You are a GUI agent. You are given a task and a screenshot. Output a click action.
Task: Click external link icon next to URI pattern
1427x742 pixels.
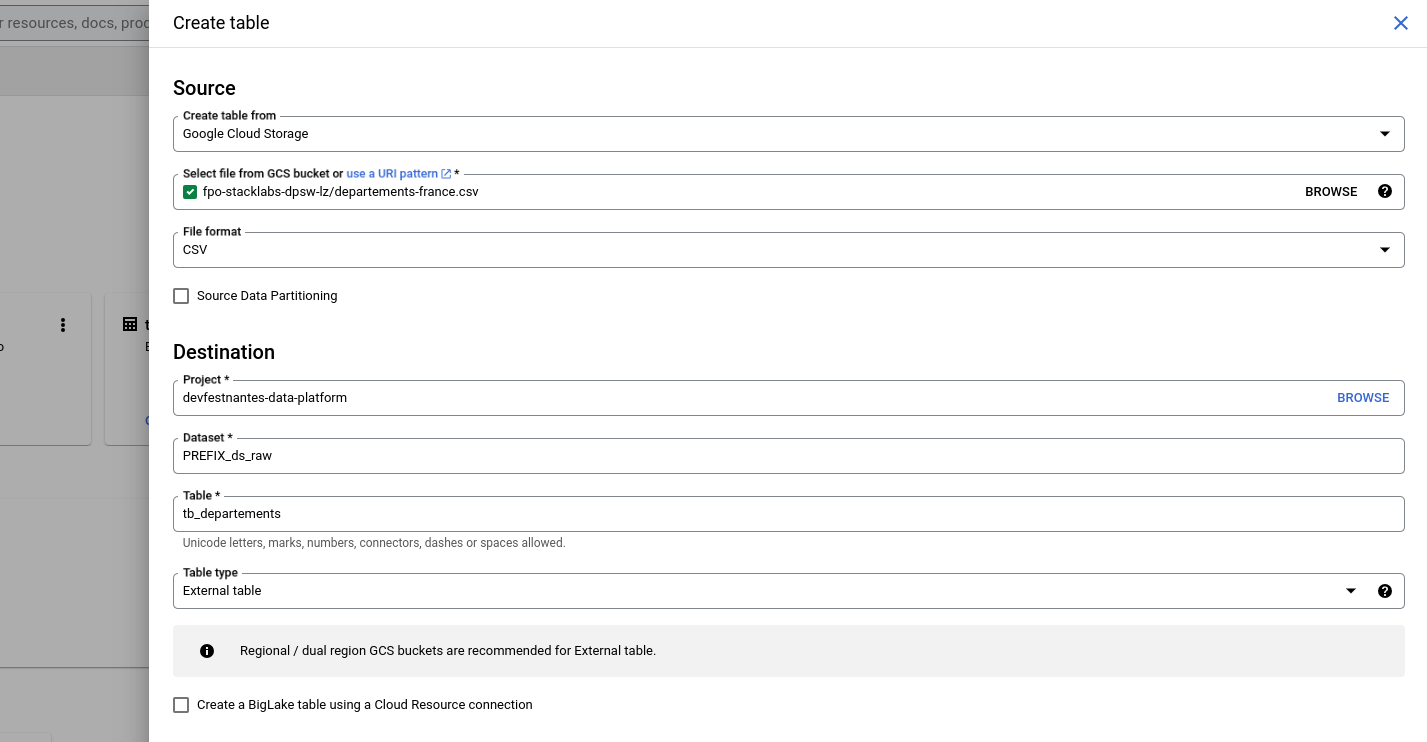(x=446, y=174)
